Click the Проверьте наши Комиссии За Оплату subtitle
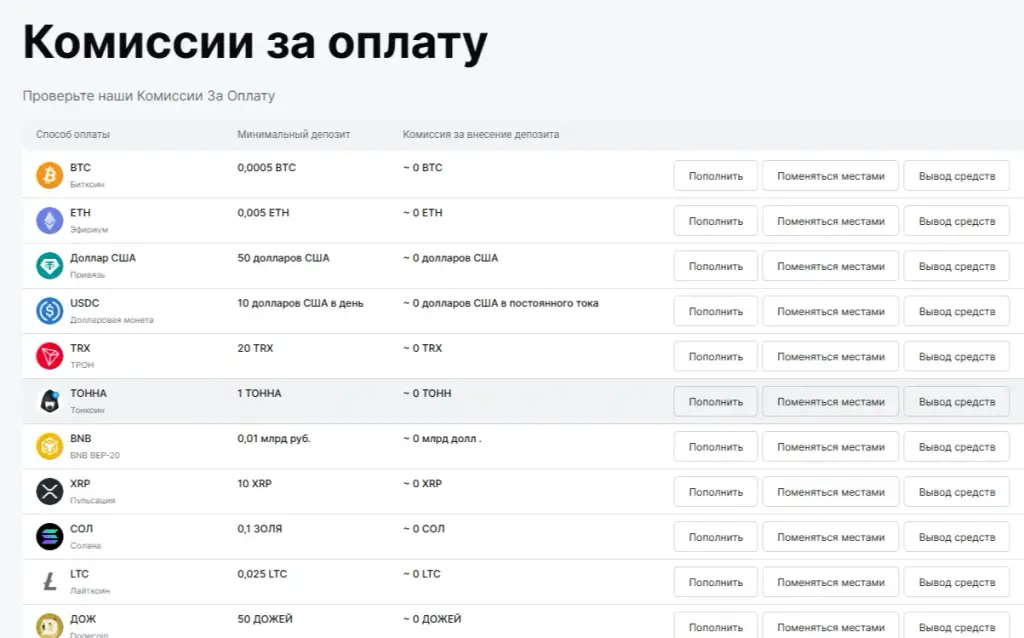The image size is (1024, 638). 149,96
